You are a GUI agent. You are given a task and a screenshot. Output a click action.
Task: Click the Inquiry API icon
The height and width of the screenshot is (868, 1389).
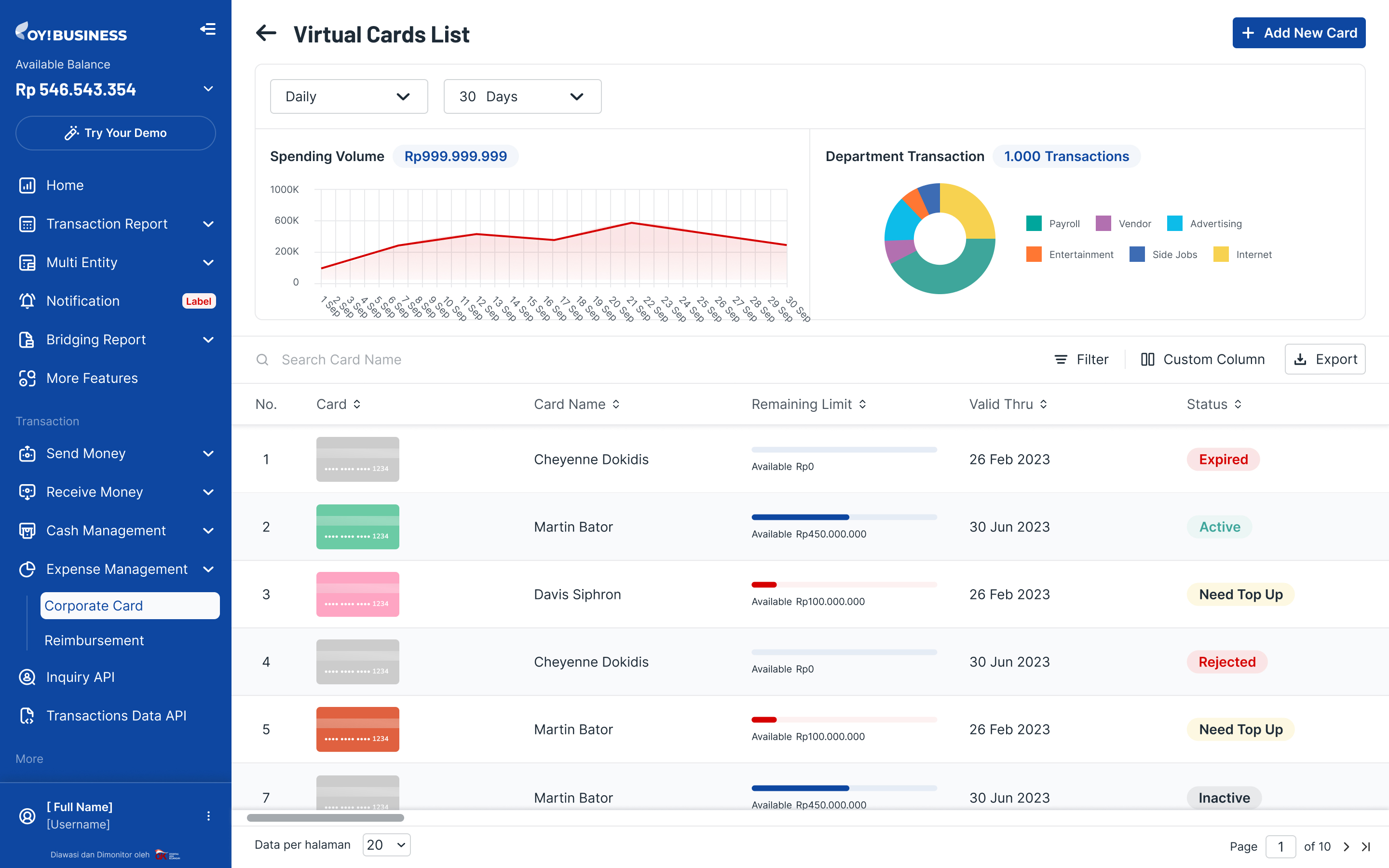(x=27, y=677)
